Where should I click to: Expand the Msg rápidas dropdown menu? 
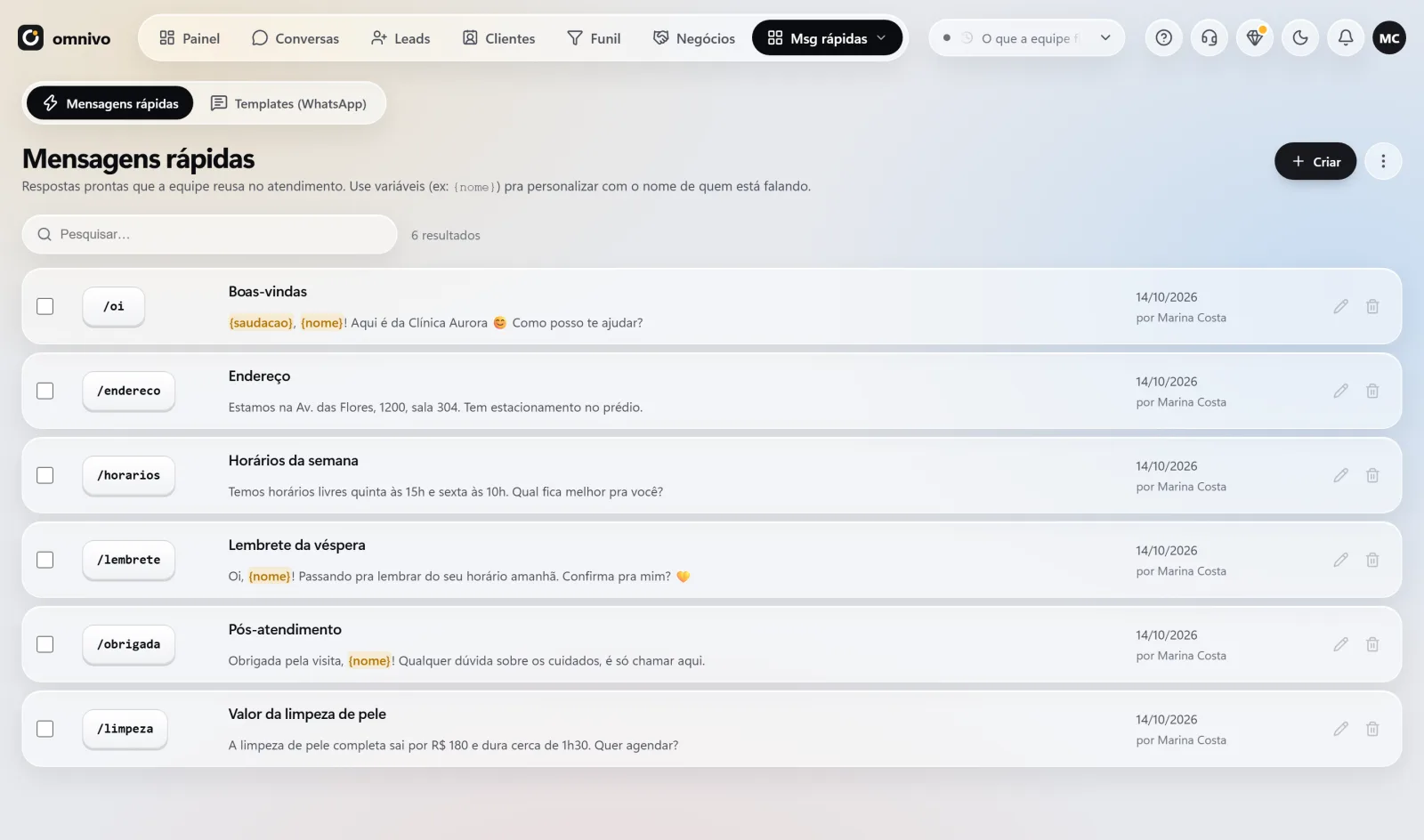(x=827, y=37)
